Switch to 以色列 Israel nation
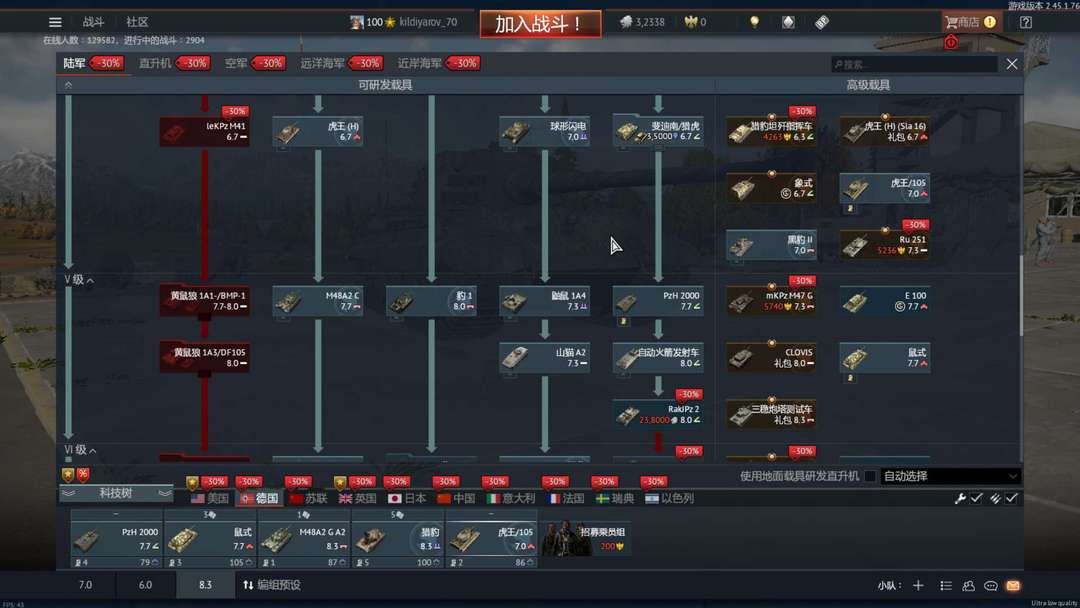 click(x=669, y=499)
